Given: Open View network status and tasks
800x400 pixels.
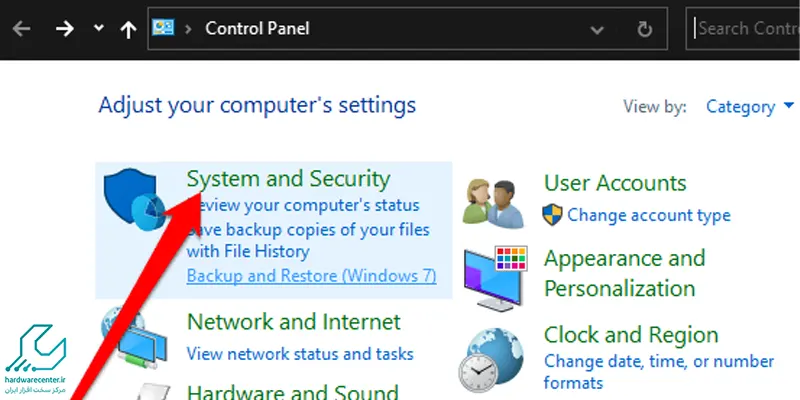Looking at the screenshot, I should tap(300, 353).
